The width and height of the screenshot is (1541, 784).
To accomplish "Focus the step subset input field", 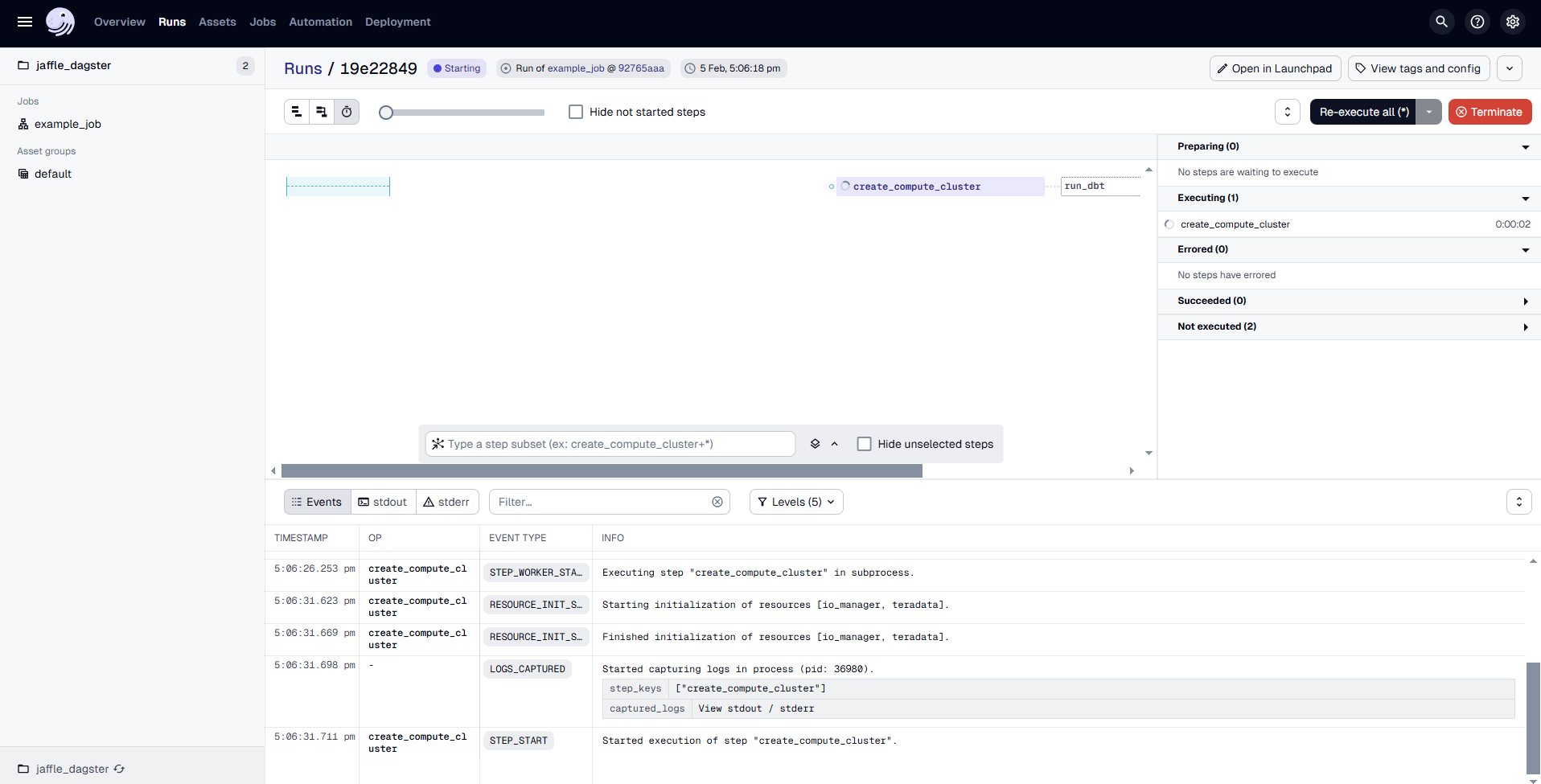I will tap(610, 444).
